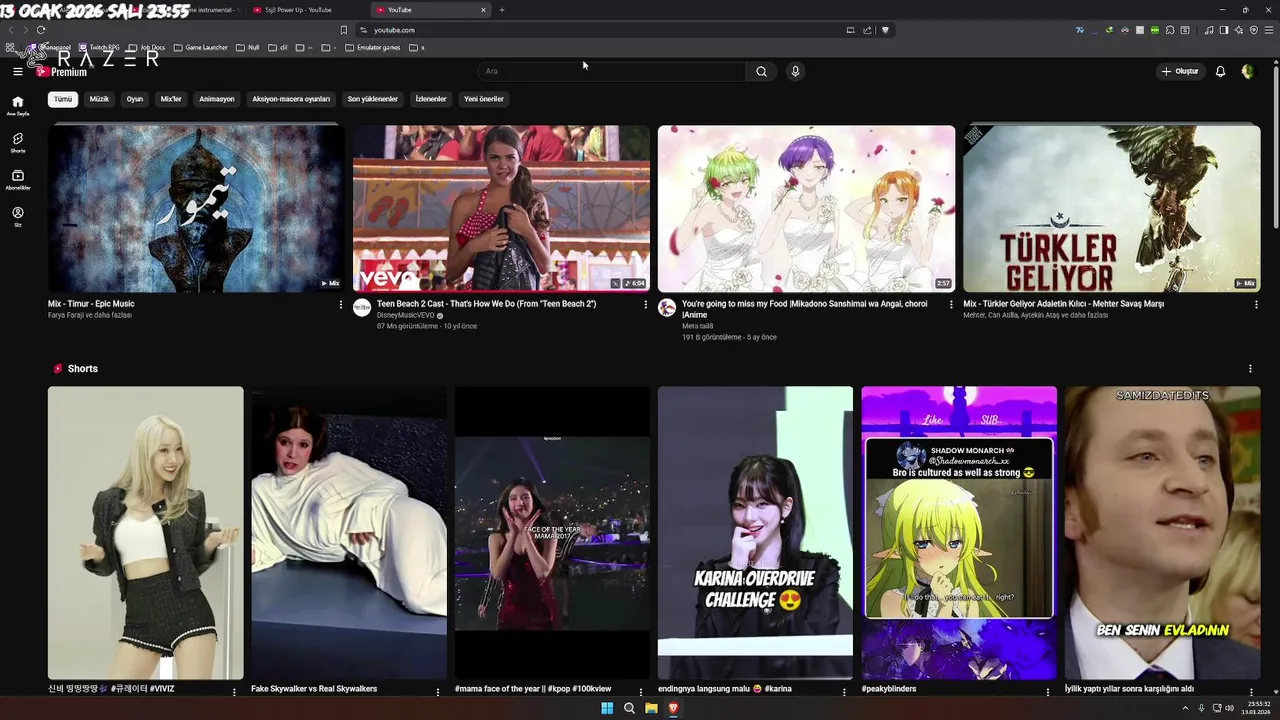Screen dimensions: 1280x720
Task: Open options for Türkler Geliyor mix
Action: pyautogui.click(x=1256, y=304)
